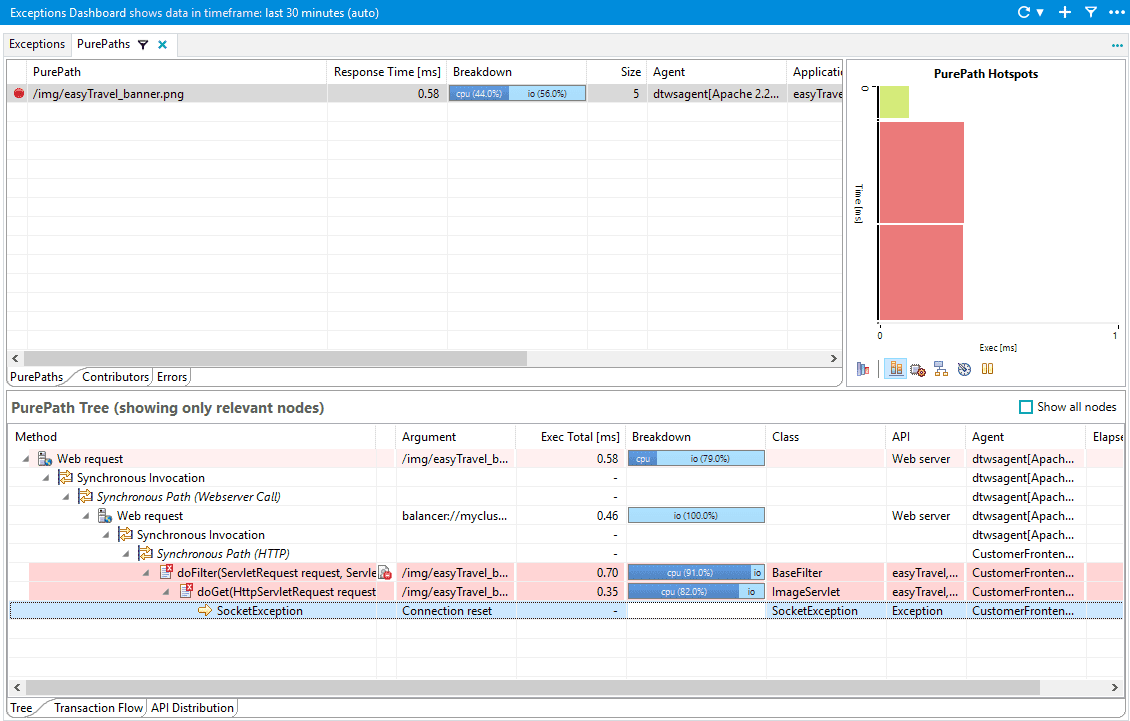Image resolution: width=1130 pixels, height=721 pixels.
Task: Click the Synchronous Path (Webserver Call) icon
Action: [x=85, y=497]
